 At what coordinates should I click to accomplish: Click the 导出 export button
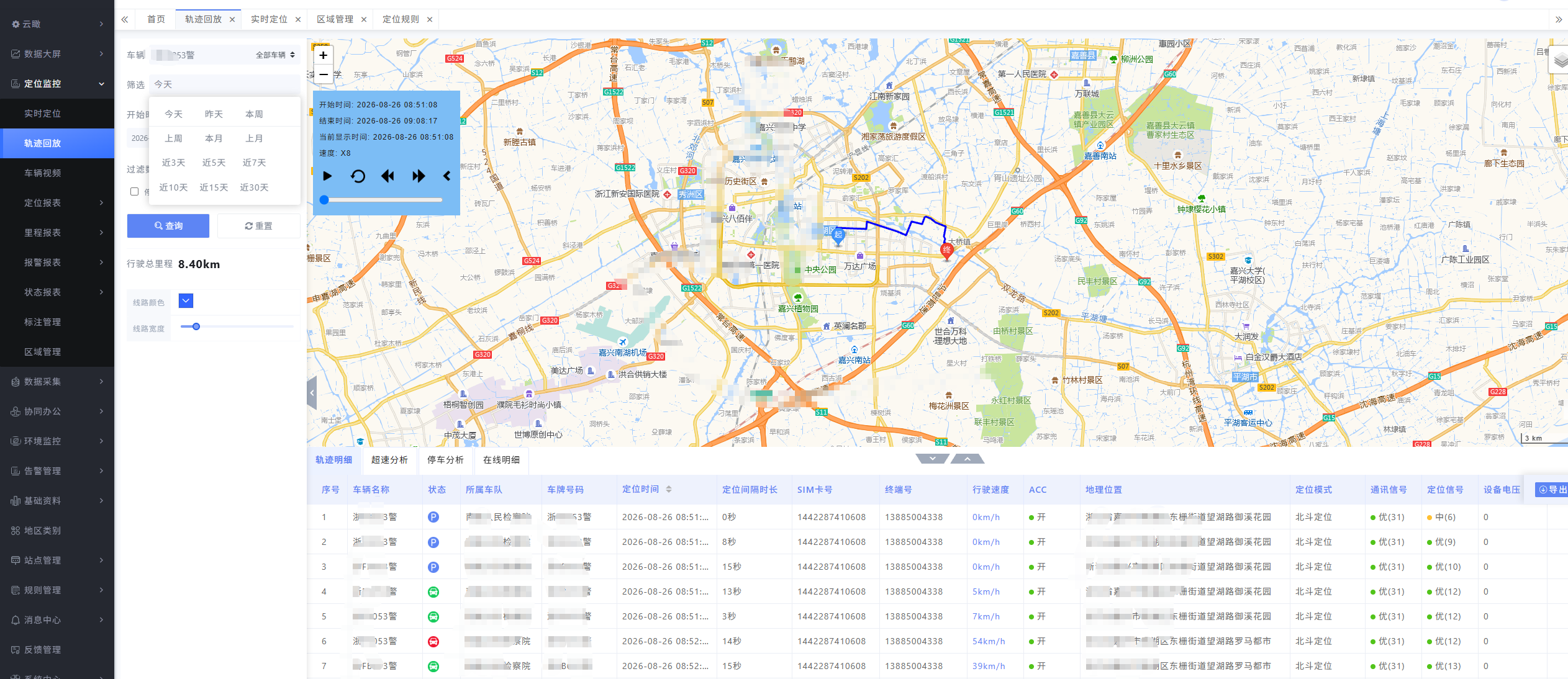pyautogui.click(x=1551, y=490)
